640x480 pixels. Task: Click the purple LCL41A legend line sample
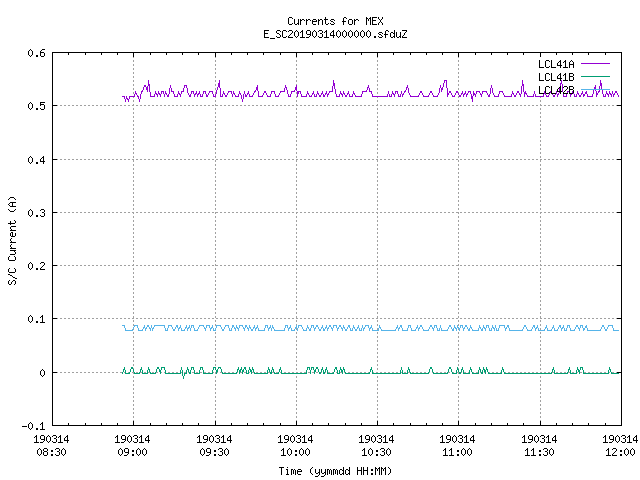click(x=595, y=64)
